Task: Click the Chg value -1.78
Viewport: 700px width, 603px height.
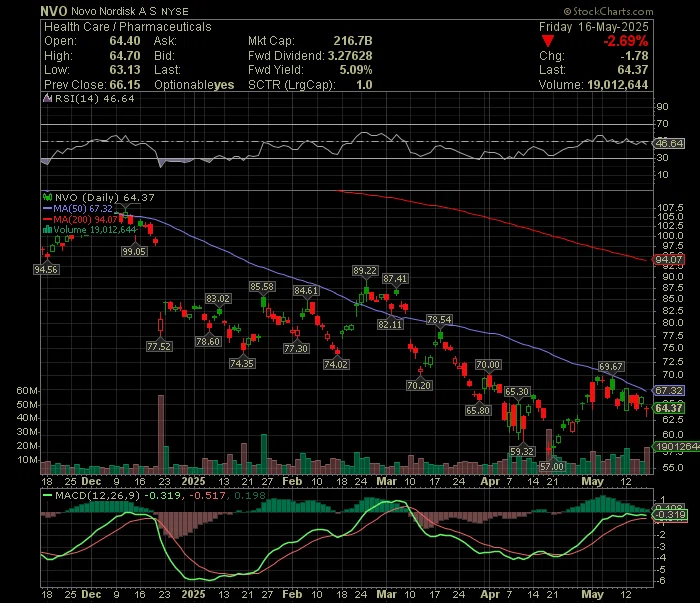Action: click(x=634, y=56)
